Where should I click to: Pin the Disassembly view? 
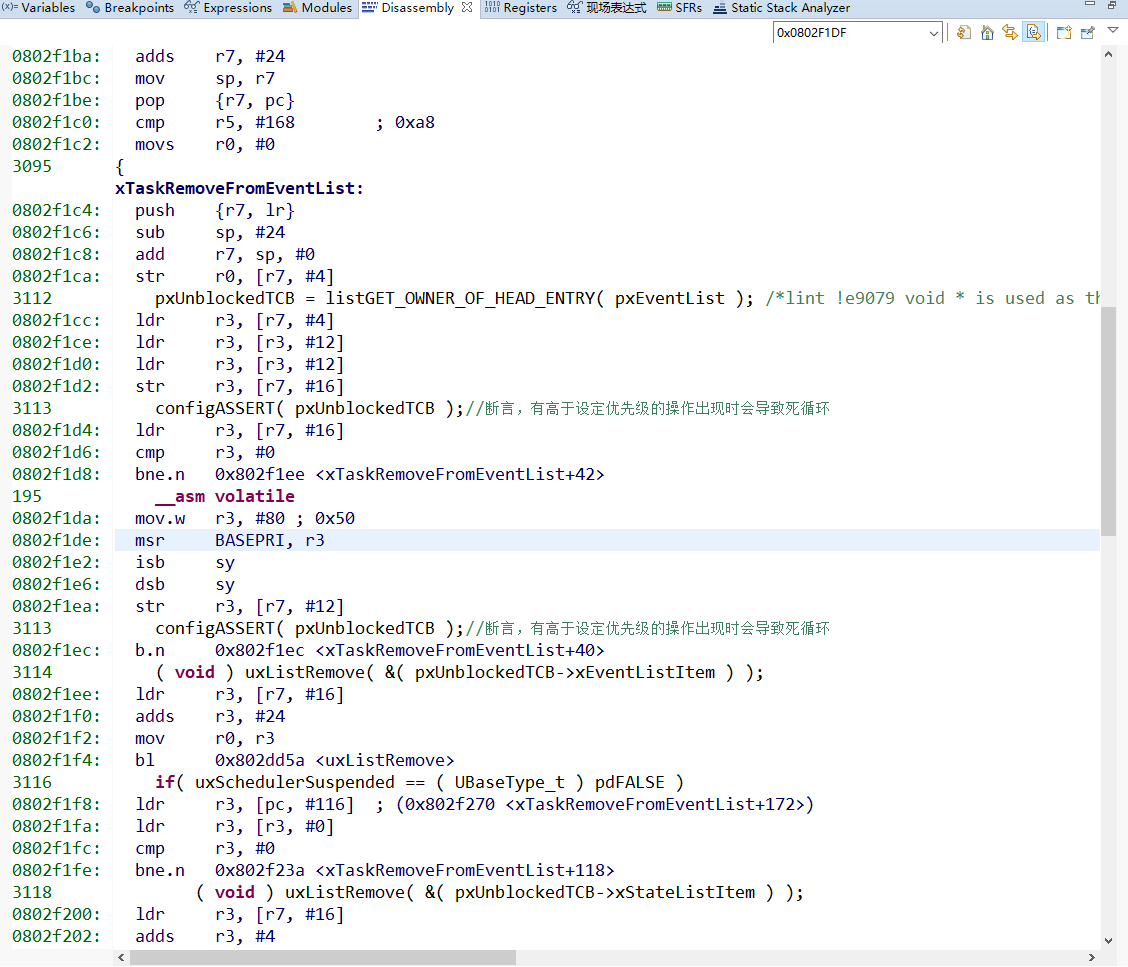pyautogui.click(x=1087, y=32)
